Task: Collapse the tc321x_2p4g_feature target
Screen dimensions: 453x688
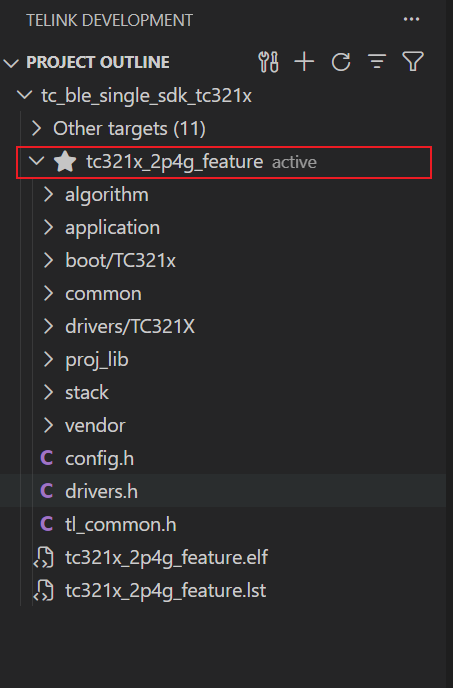Action: (x=36, y=161)
